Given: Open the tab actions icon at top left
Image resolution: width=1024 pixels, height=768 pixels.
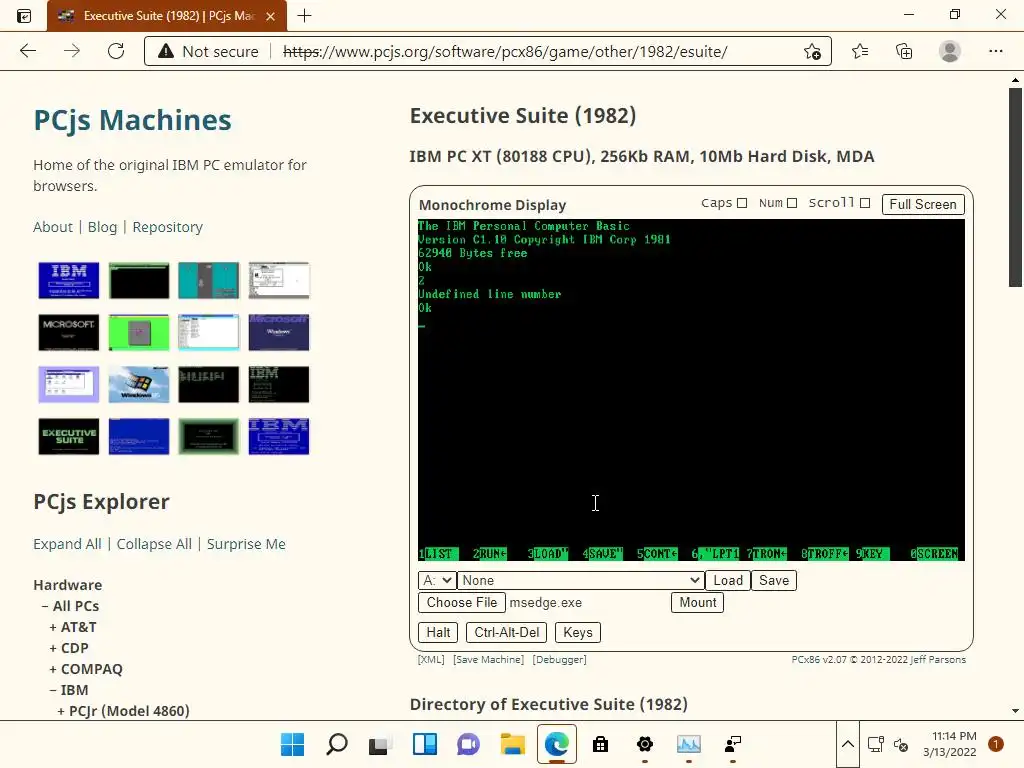Looking at the screenshot, I should [24, 16].
